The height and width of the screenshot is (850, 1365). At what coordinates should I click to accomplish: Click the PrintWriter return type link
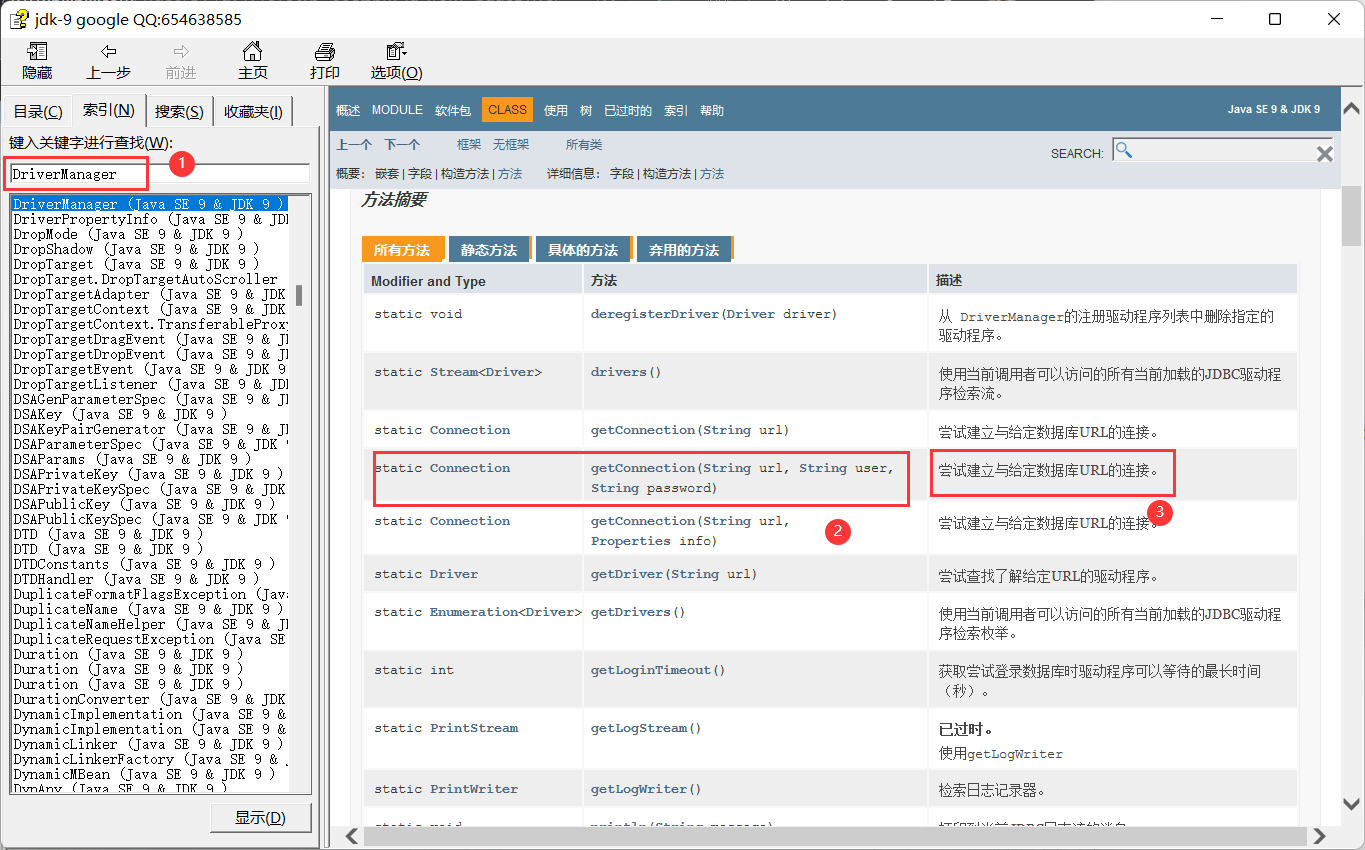(x=474, y=789)
